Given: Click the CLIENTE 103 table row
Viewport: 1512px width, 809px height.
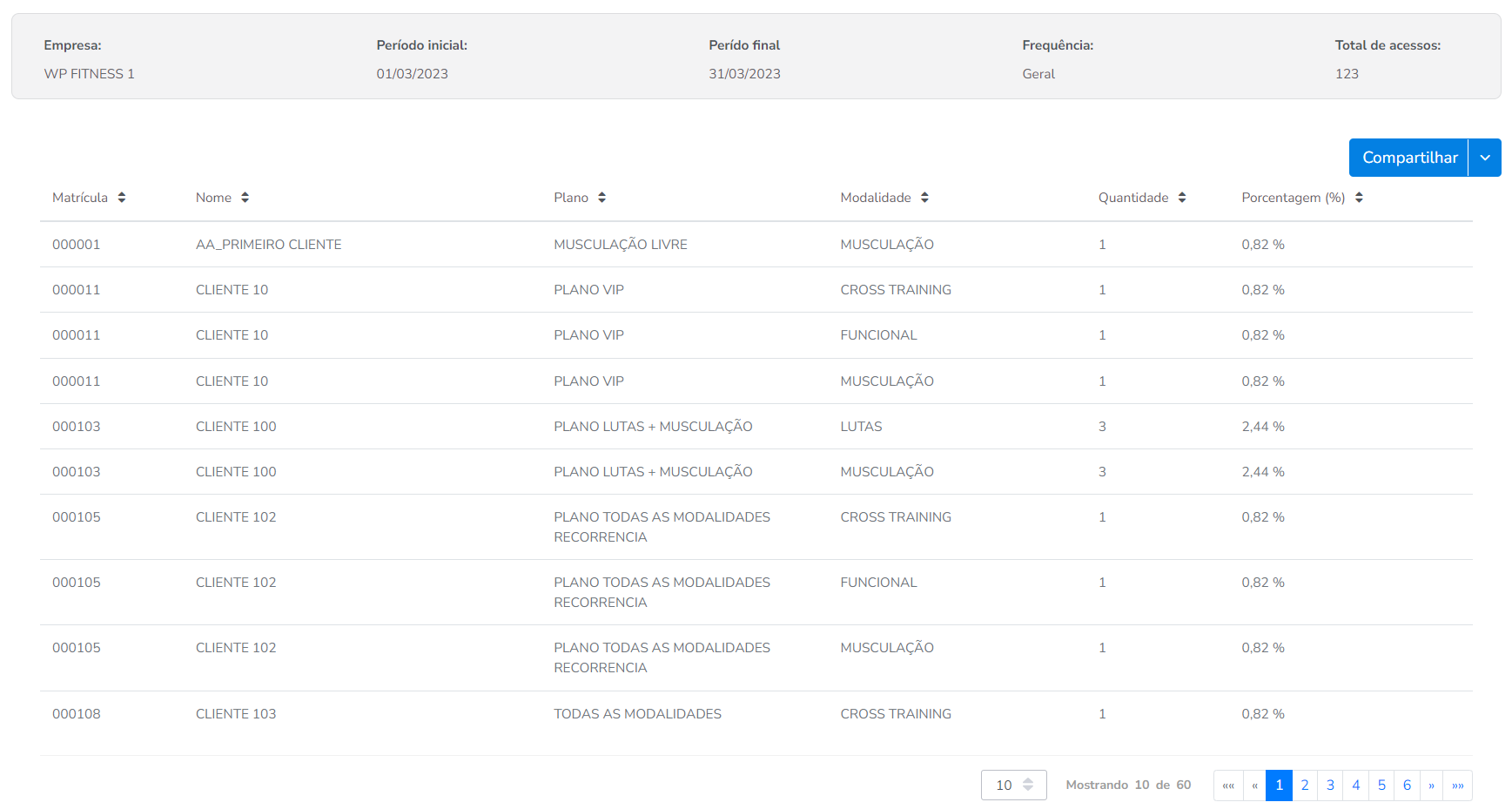Looking at the screenshot, I should click(236, 714).
